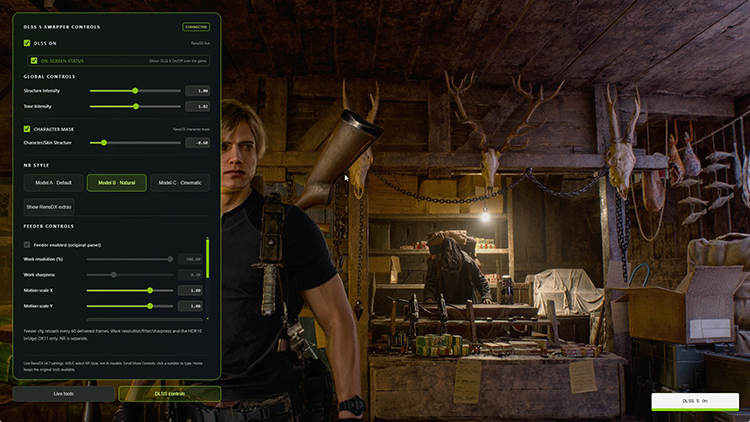Image resolution: width=750 pixels, height=422 pixels.
Task: Select Model B - Natural style
Action: click(x=117, y=183)
